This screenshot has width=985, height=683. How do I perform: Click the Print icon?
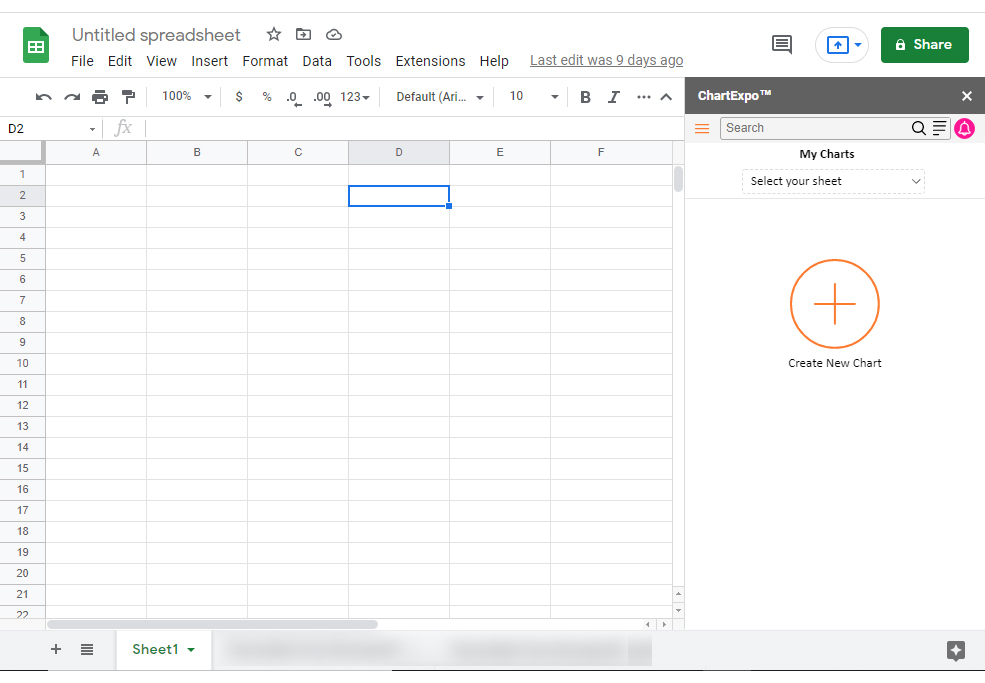click(x=100, y=97)
